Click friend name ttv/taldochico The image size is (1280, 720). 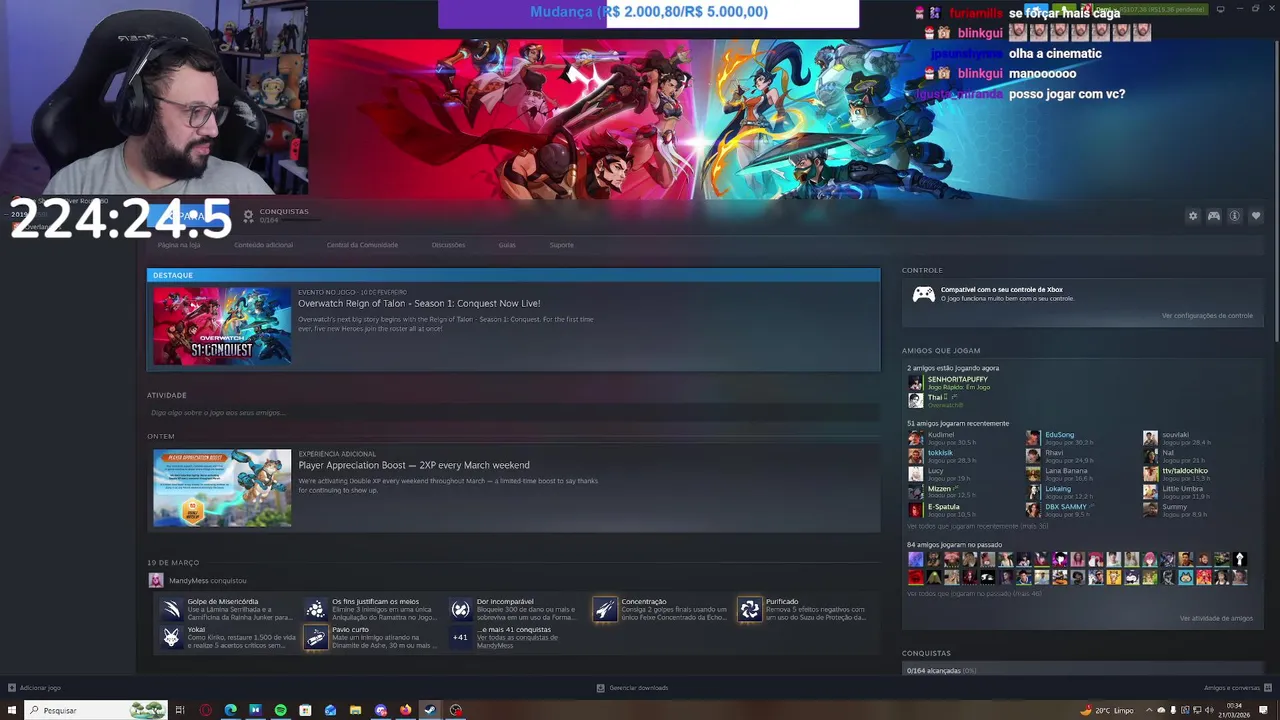click(1185, 471)
